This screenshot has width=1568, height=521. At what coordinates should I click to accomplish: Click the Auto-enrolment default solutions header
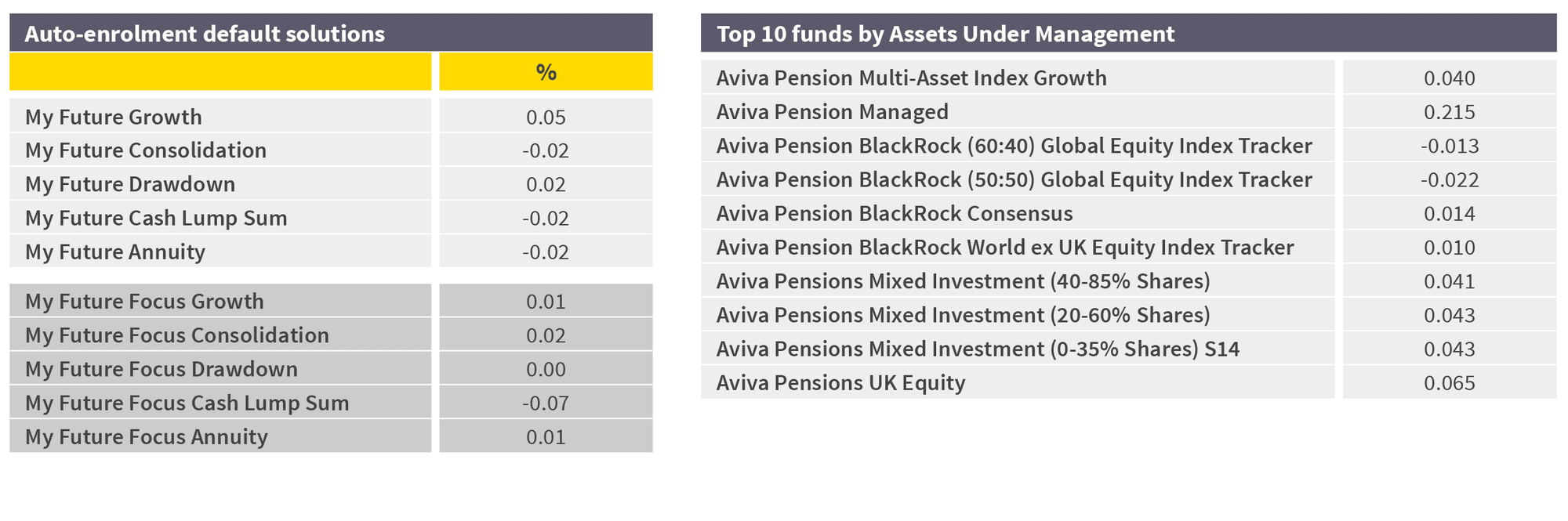(331, 33)
